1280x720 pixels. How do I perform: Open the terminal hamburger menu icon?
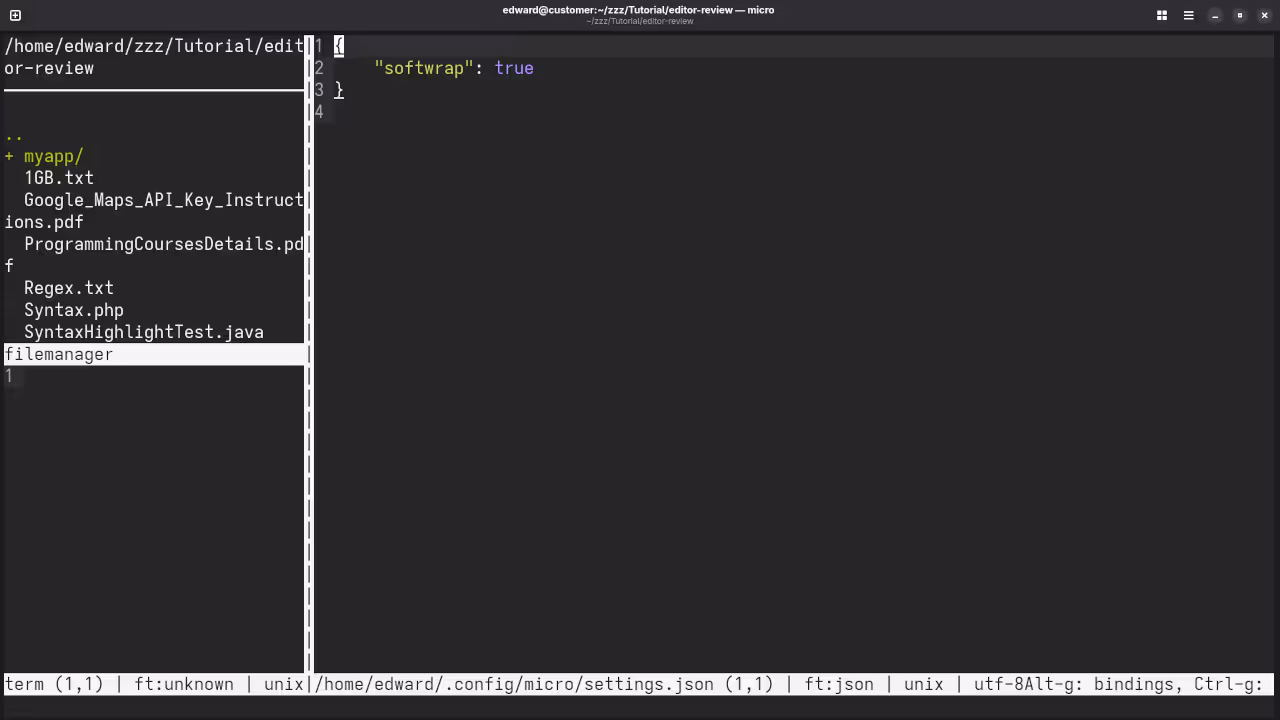(x=1188, y=15)
